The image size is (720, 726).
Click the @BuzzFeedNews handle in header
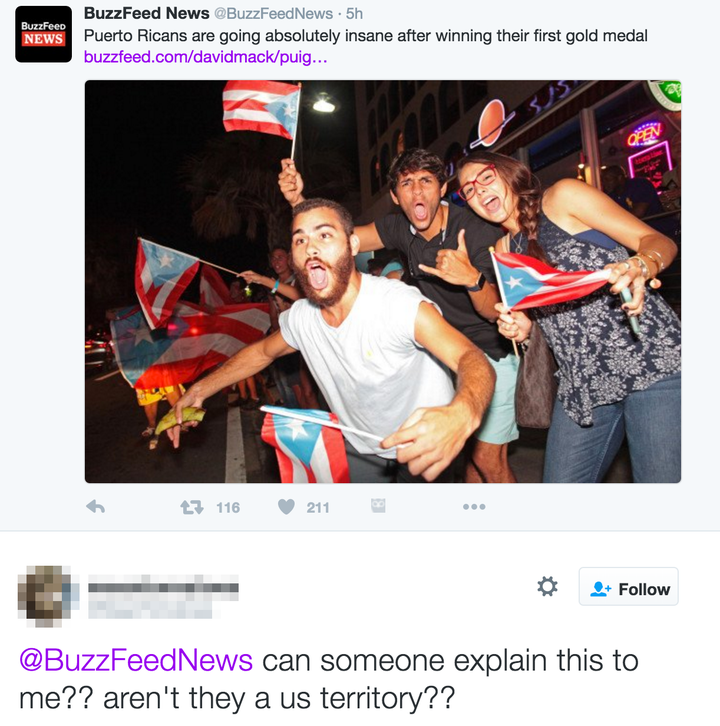273,14
